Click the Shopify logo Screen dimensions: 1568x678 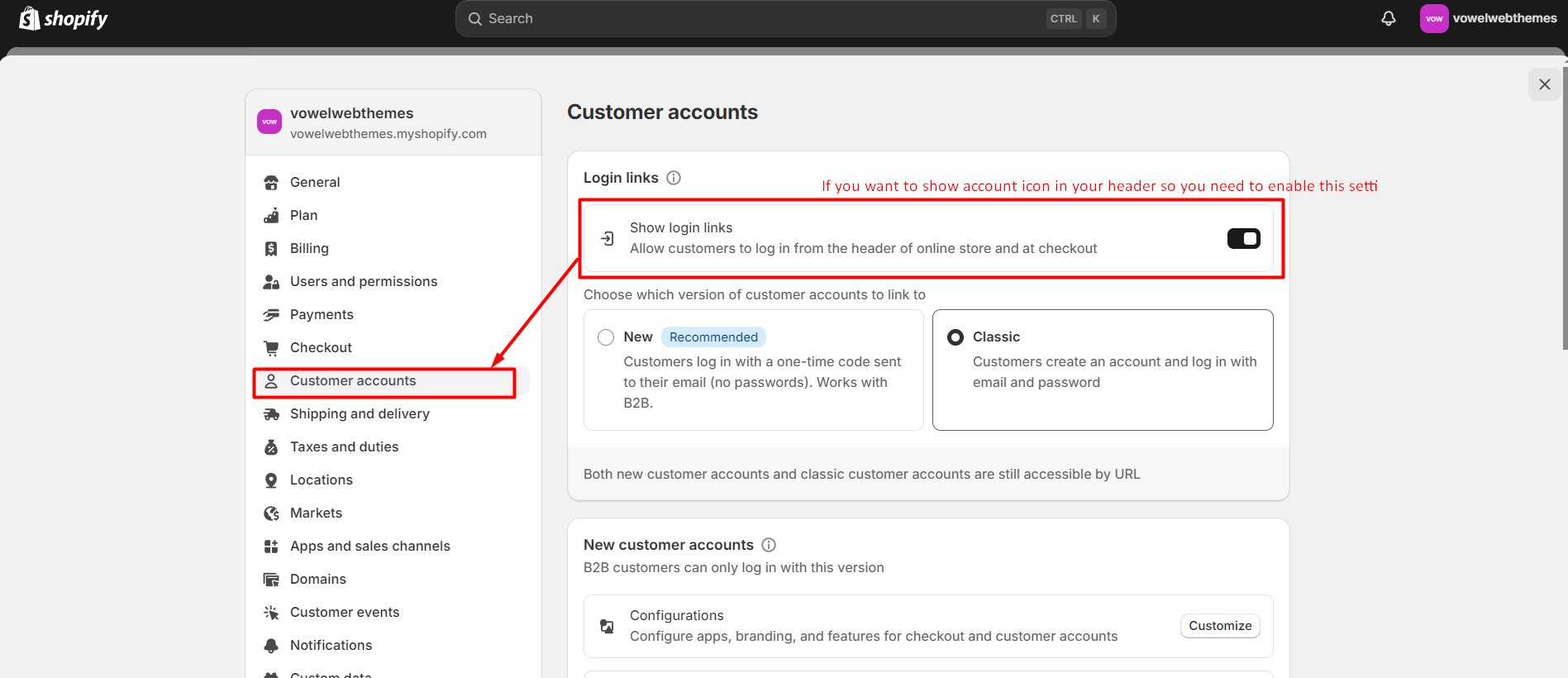64,18
